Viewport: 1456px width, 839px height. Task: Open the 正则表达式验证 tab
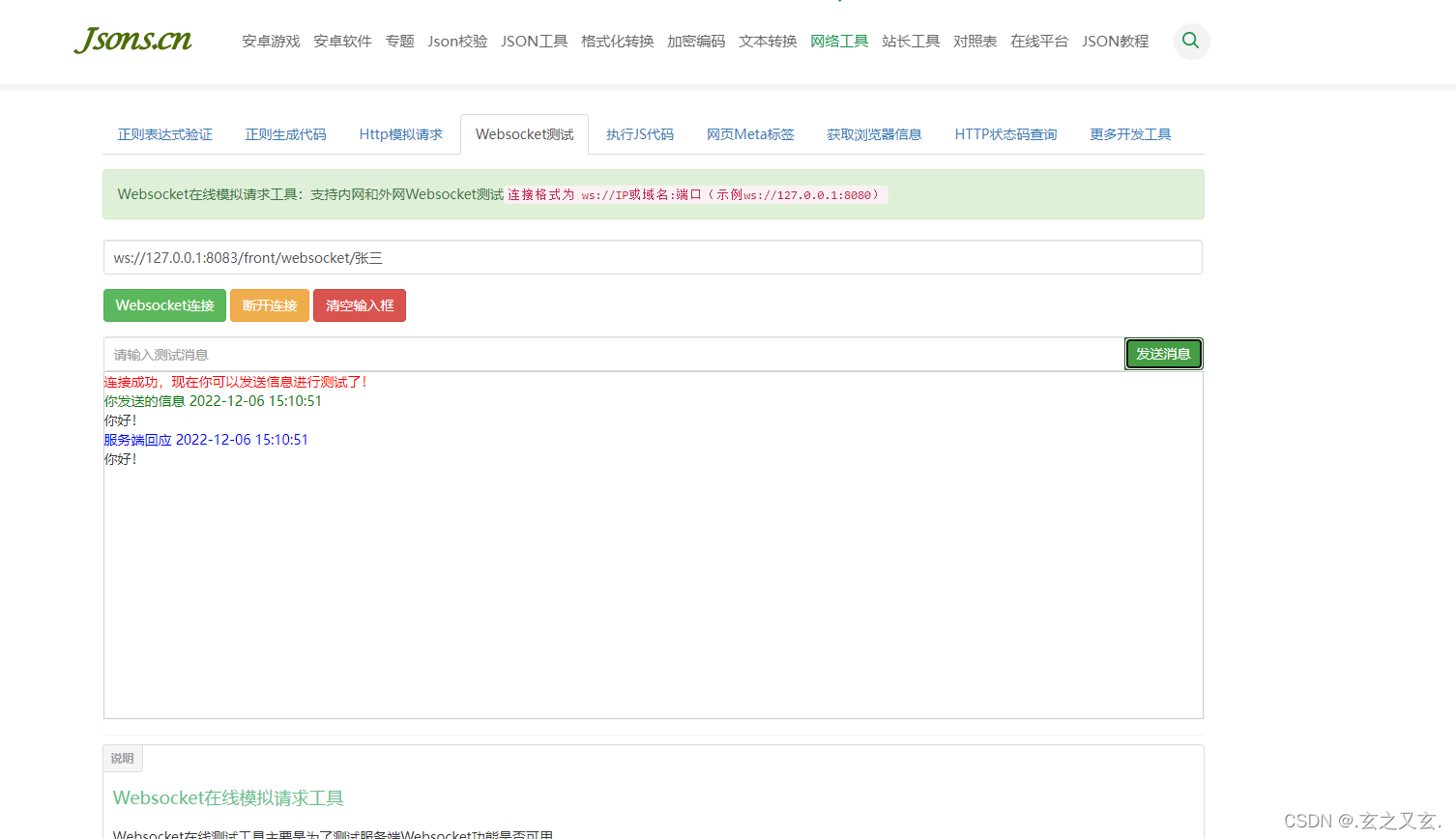[164, 134]
